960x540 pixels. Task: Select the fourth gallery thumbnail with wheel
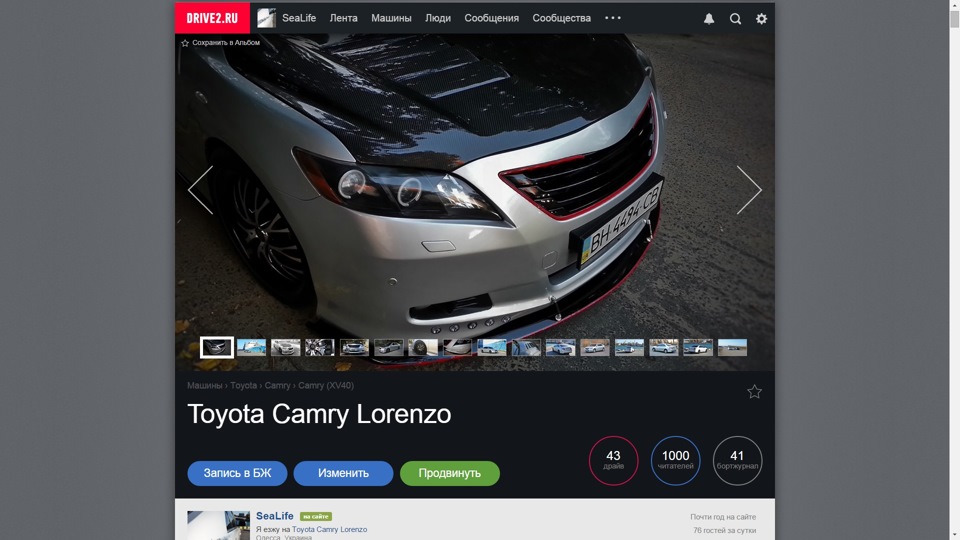(x=320, y=348)
